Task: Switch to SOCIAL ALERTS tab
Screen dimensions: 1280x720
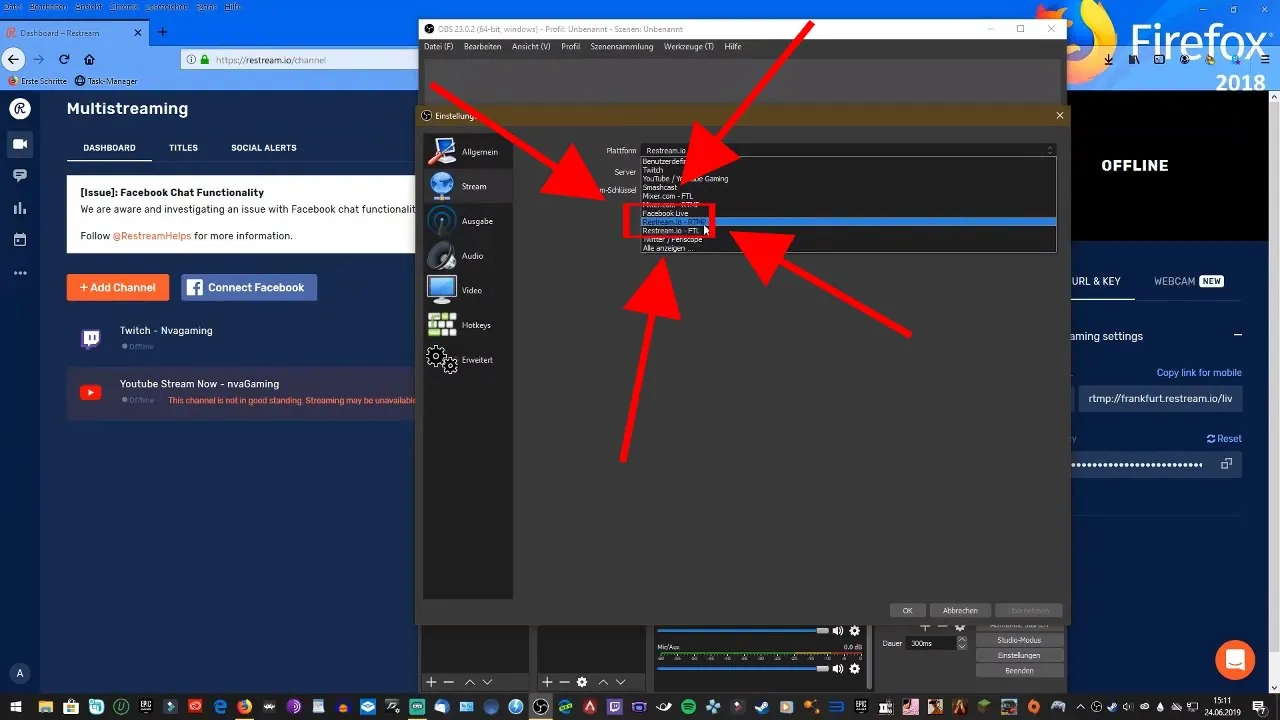Action: click(x=264, y=148)
